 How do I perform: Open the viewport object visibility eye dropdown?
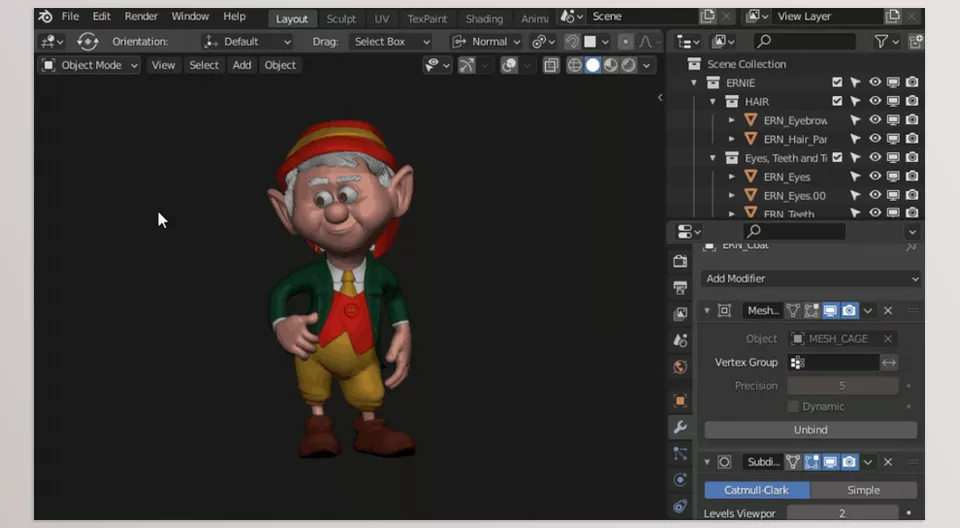pos(437,65)
